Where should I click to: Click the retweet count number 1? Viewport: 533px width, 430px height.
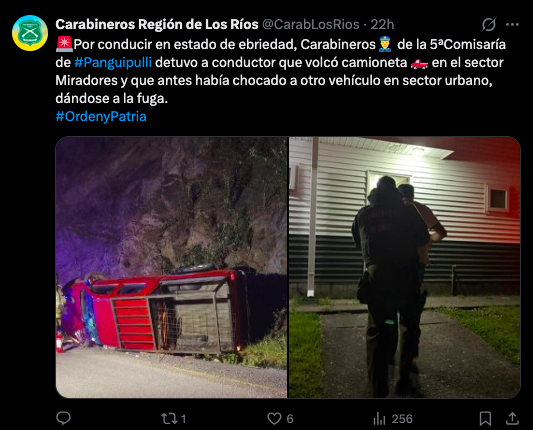[x=184, y=419]
